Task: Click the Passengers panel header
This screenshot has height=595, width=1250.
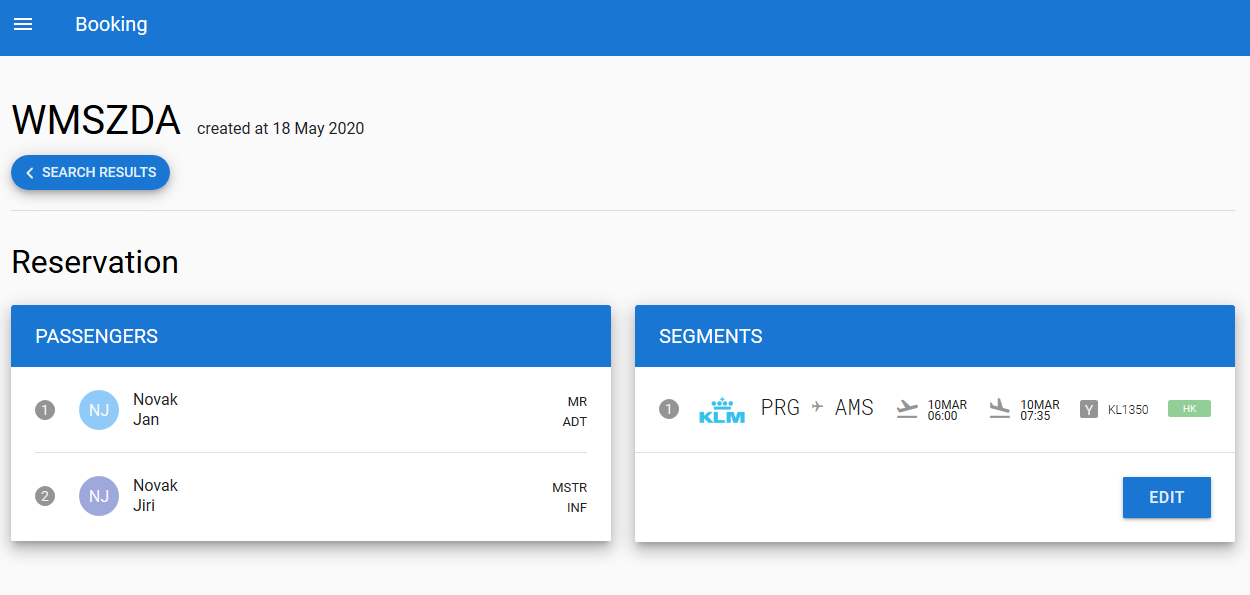Action: (310, 336)
